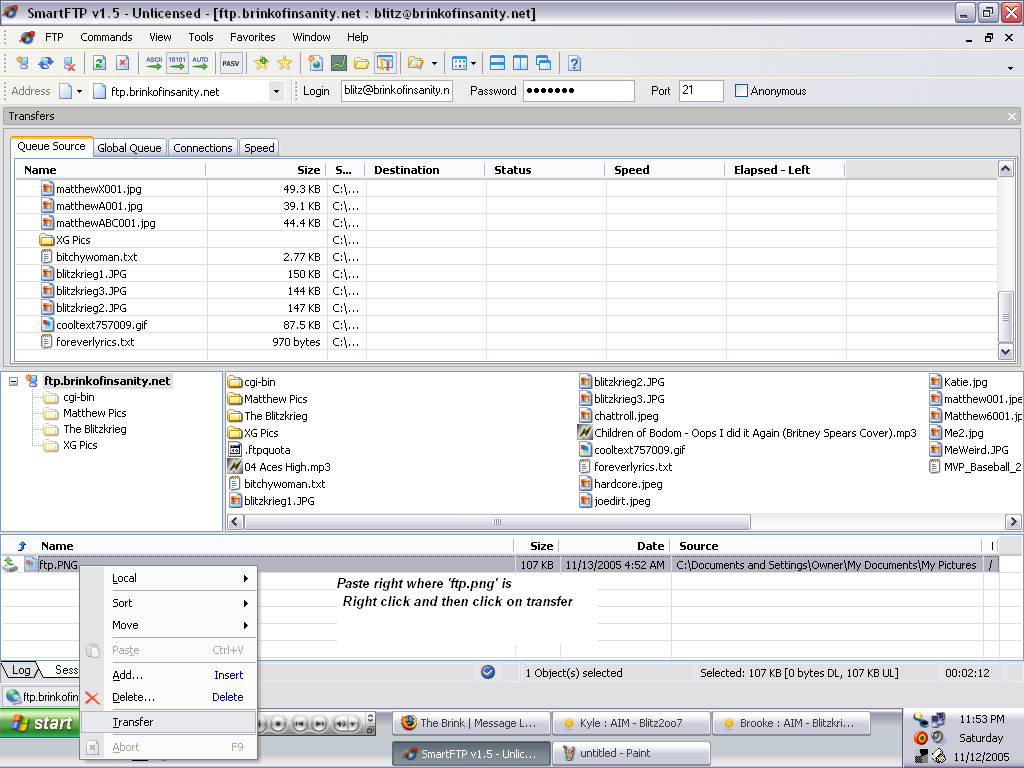Click the help question mark toolbar icon
Screen dimensions: 1024x768
574,63
